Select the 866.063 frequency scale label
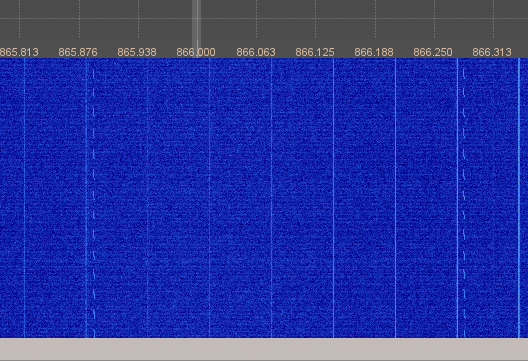The height and width of the screenshot is (361, 528). pyautogui.click(x=256, y=52)
